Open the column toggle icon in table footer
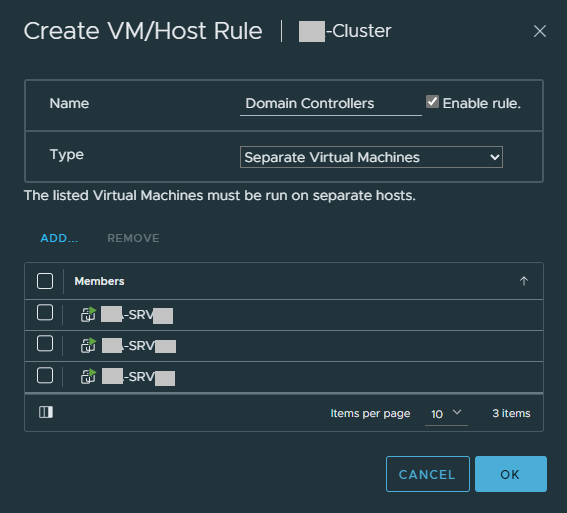This screenshot has height=513, width=567. (x=46, y=412)
